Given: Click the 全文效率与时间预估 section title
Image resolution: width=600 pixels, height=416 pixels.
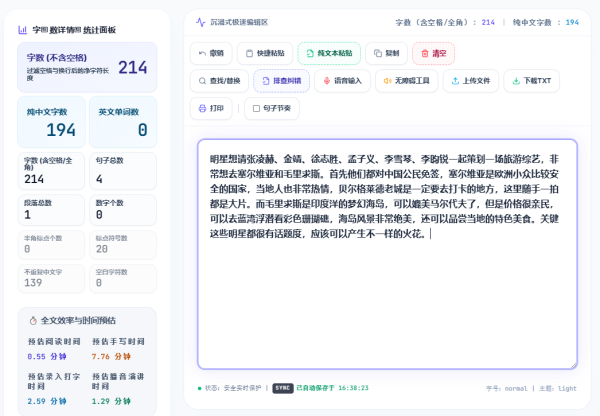Looking at the screenshot, I should (x=78, y=320).
